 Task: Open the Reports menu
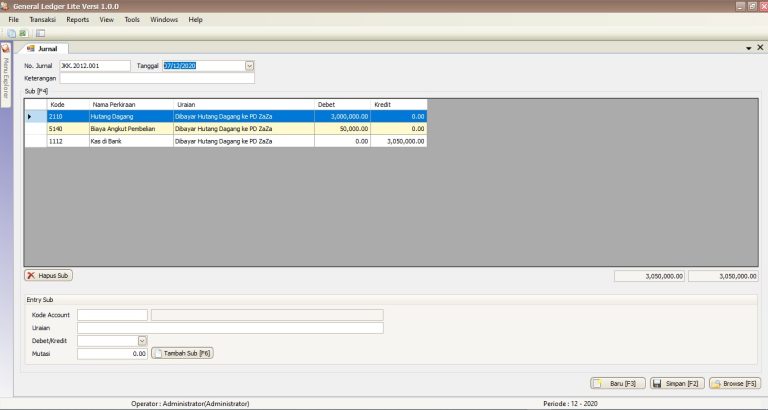click(77, 19)
